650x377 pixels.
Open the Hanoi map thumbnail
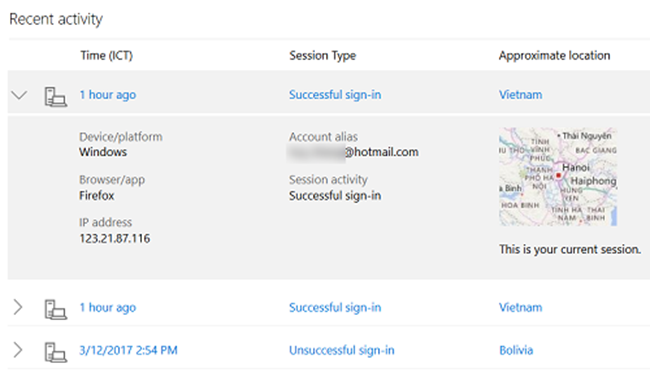[x=558, y=177]
